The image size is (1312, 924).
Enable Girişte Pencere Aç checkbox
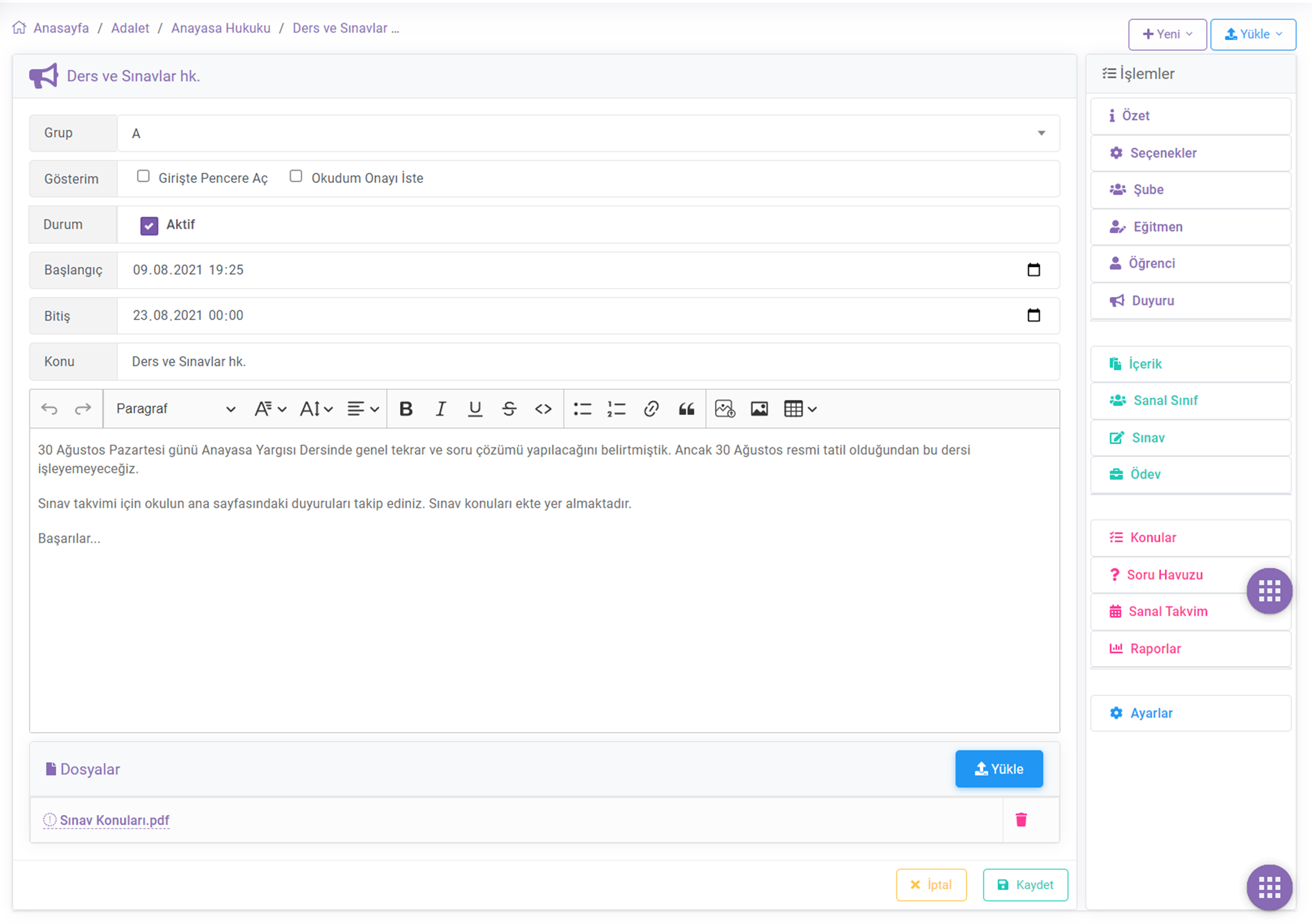tap(143, 177)
